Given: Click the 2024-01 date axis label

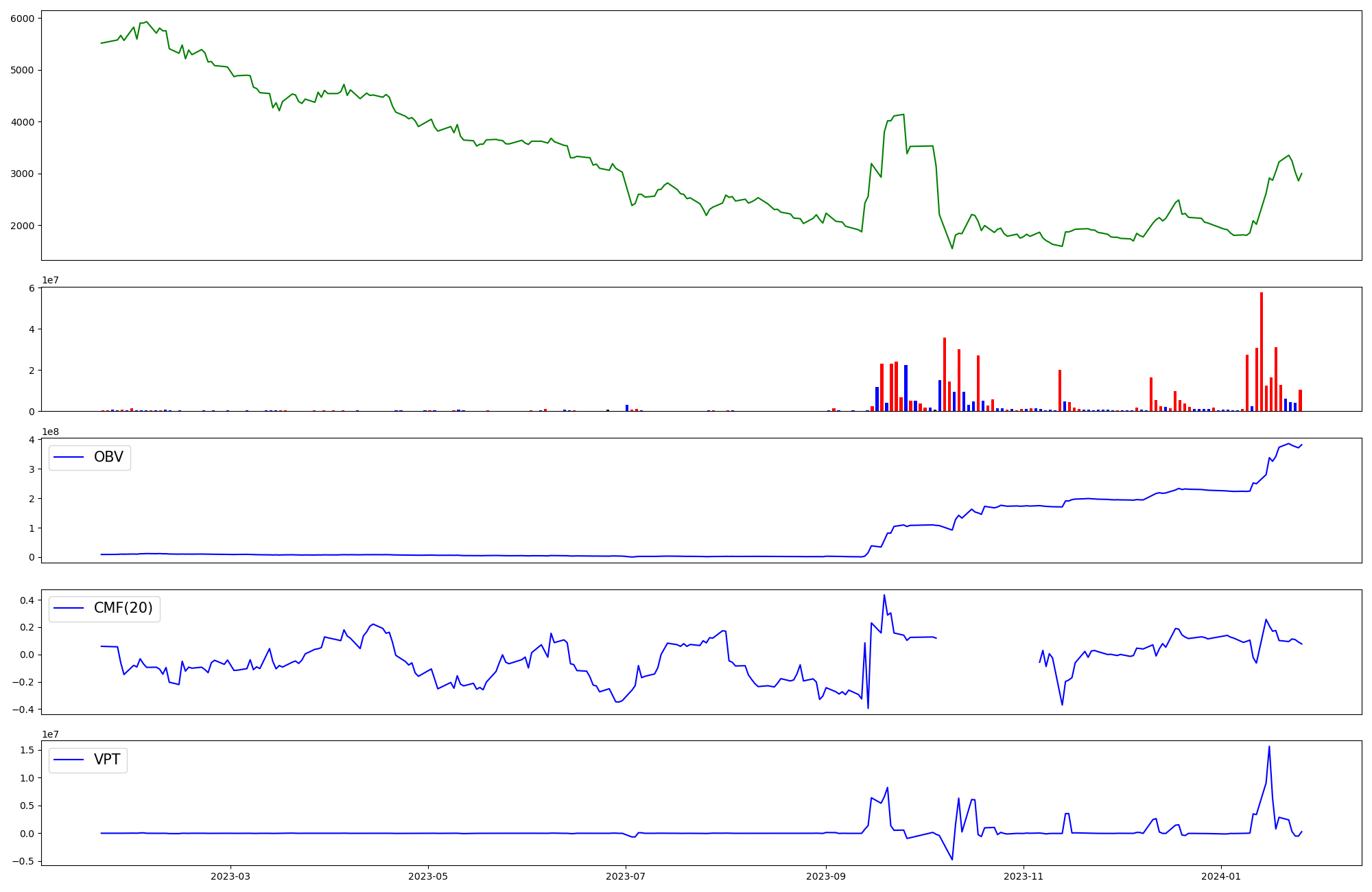Looking at the screenshot, I should pos(1222,876).
